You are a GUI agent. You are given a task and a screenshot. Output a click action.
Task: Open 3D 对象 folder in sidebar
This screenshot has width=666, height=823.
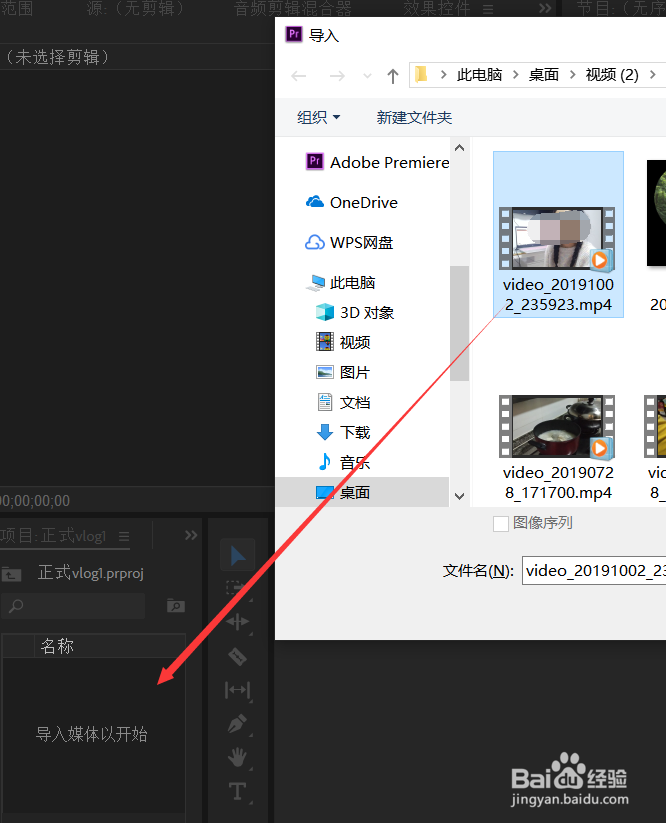click(355, 312)
